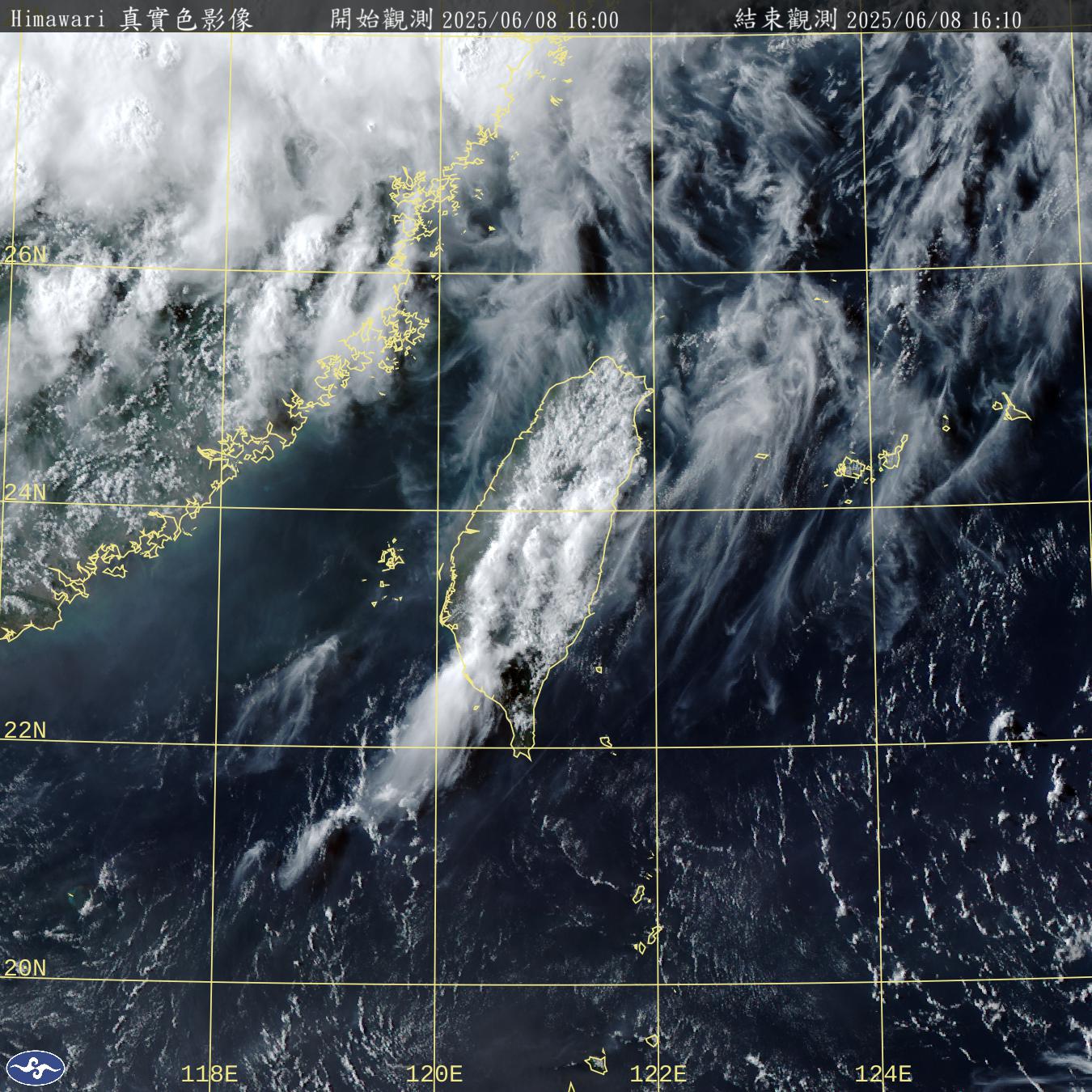Viewport: 1092px width, 1092px height.
Task: Click the "22N" latitude label
Action: (25, 730)
